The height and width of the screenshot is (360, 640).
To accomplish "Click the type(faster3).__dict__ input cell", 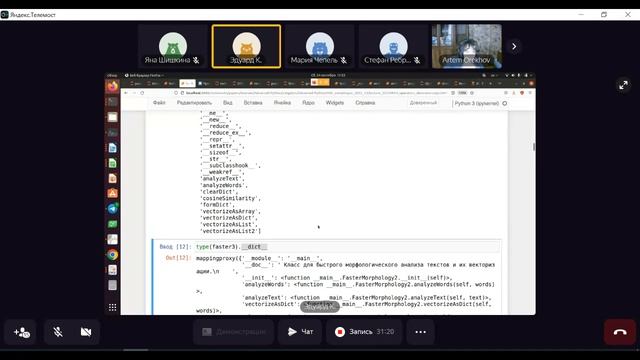I will tap(347, 247).
